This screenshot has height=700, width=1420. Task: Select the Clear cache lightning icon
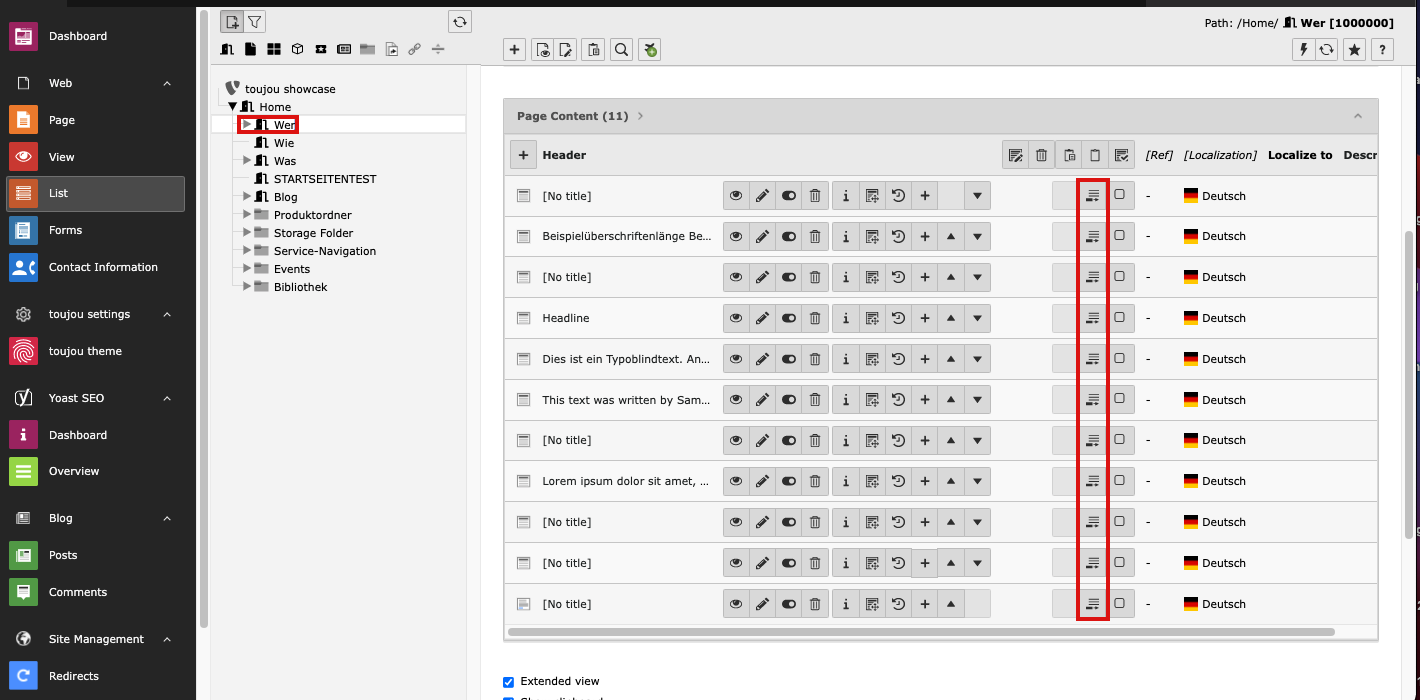1303,49
